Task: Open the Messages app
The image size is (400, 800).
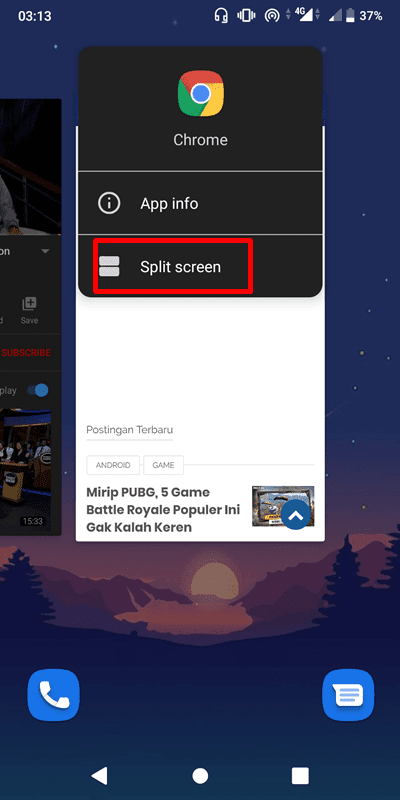Action: (x=348, y=695)
